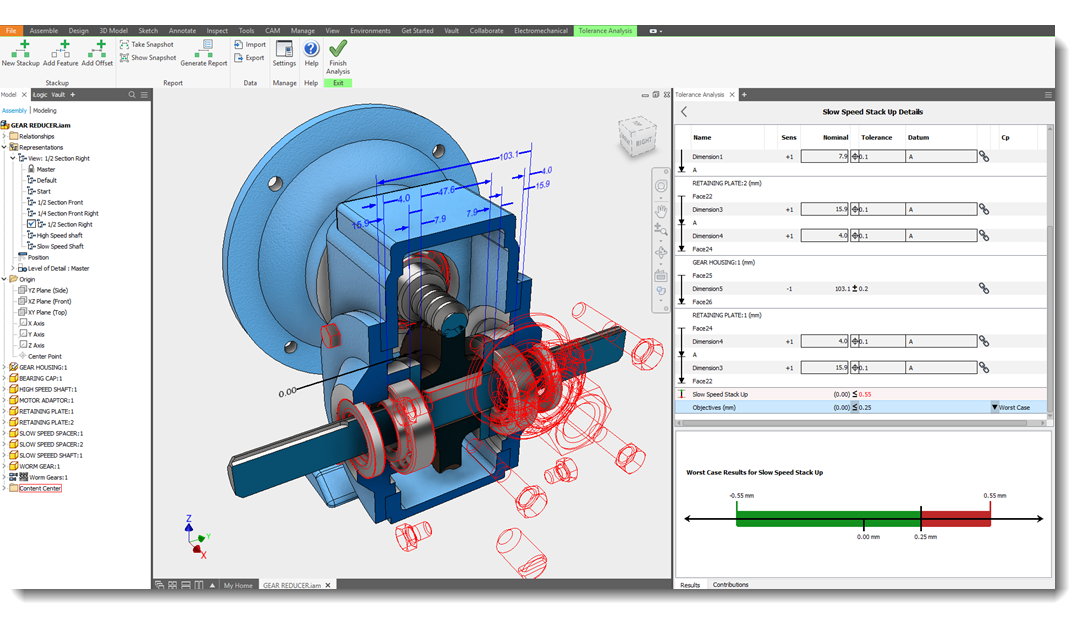The width and height of the screenshot is (1080, 618).
Task: Expand Level of Detail : Master
Action: point(13,269)
